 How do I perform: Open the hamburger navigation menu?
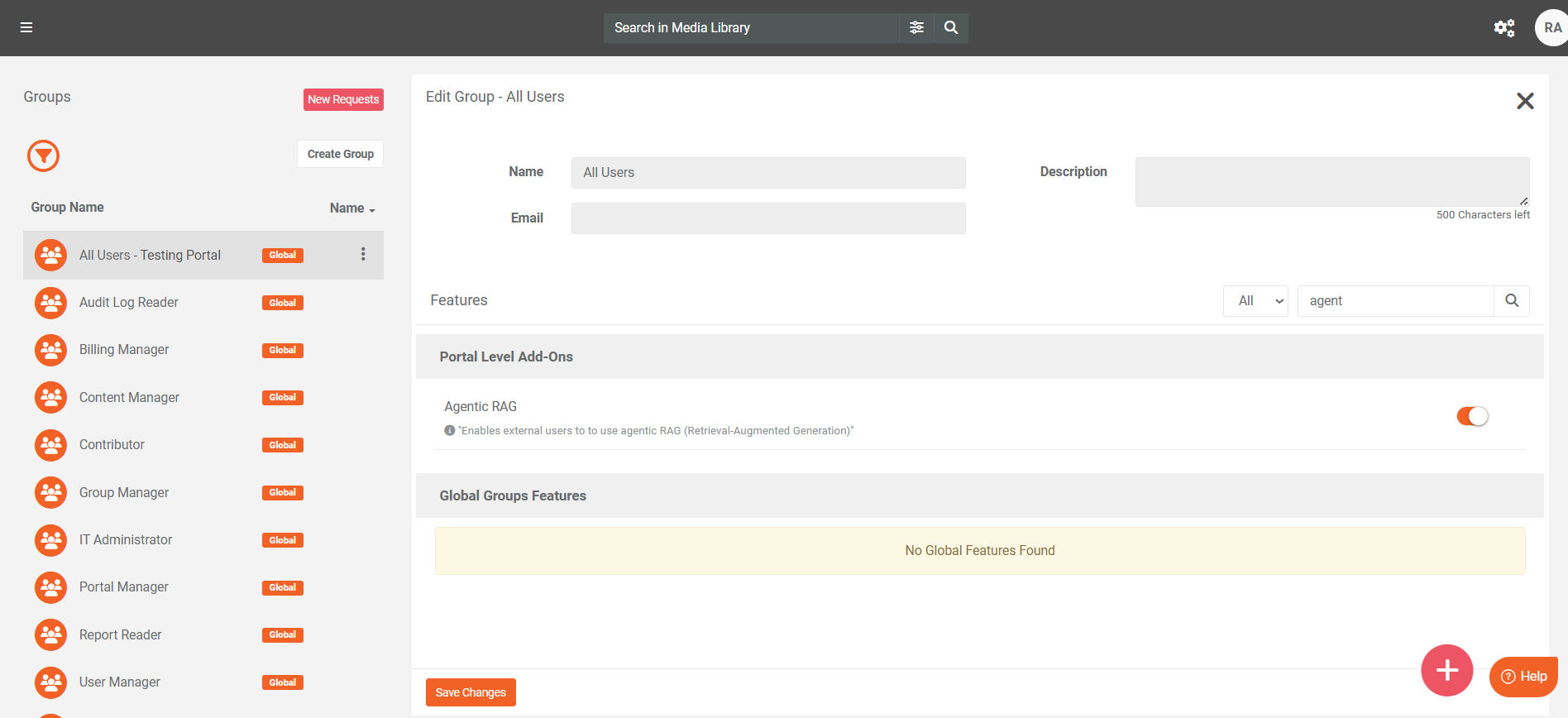tap(26, 27)
